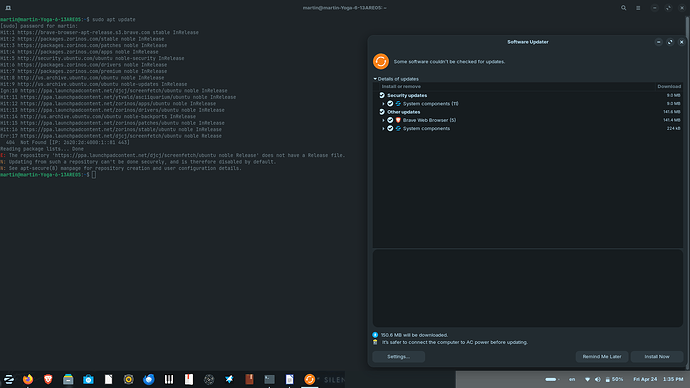
Task: Click the 141.4 MB download size cell
Action: point(672,120)
